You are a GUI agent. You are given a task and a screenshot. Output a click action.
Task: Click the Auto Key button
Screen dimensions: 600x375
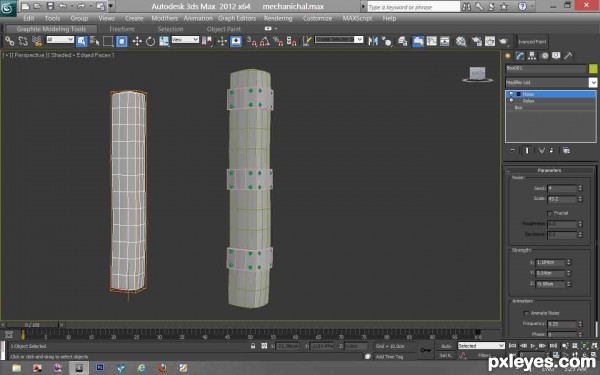446,346
